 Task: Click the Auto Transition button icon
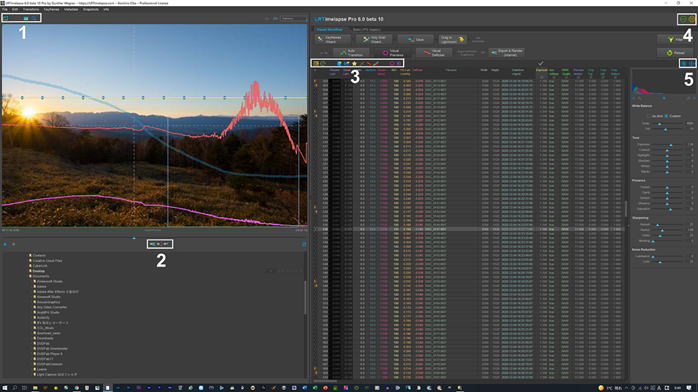343,53
